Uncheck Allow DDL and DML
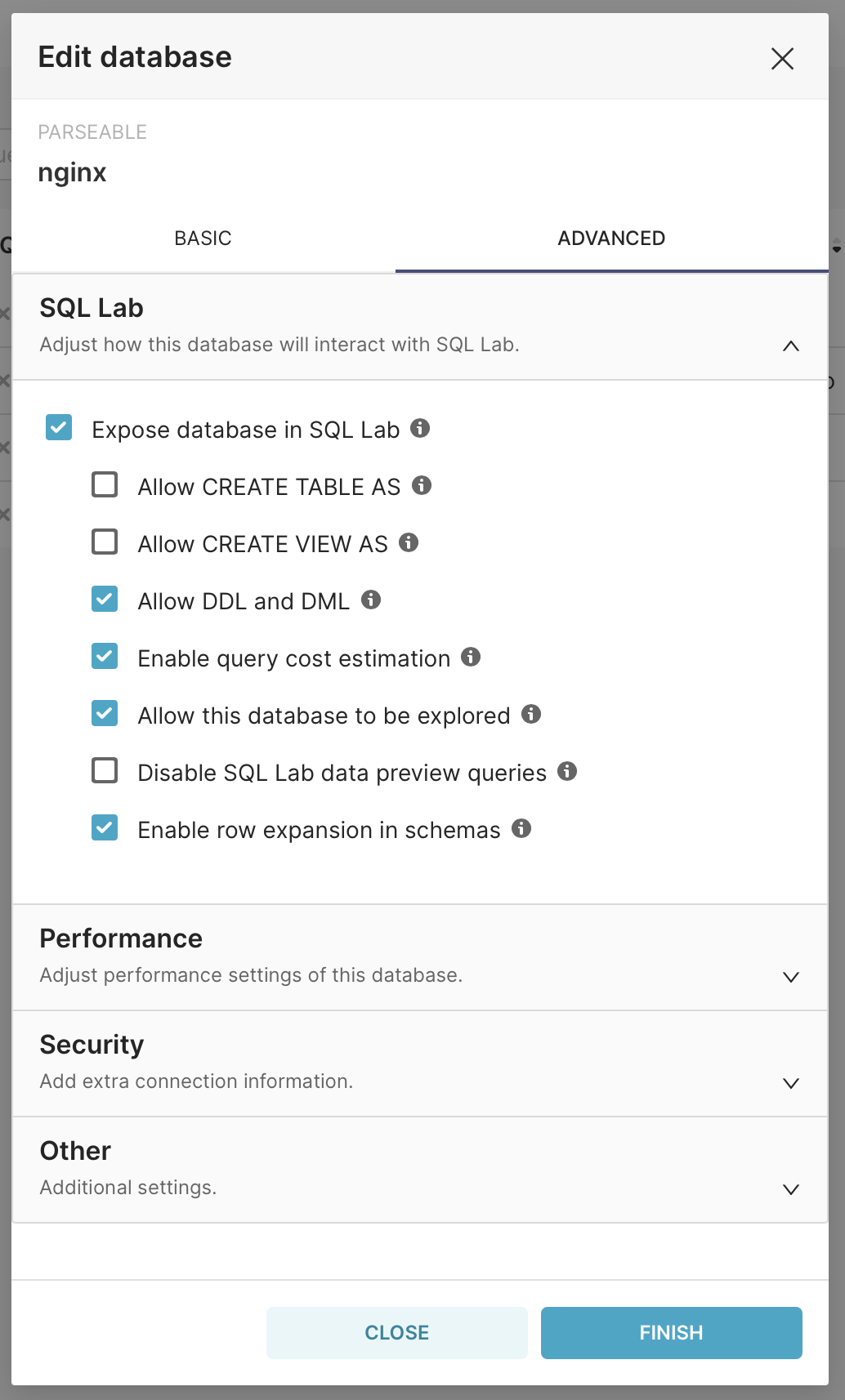845x1400 pixels. coord(105,599)
